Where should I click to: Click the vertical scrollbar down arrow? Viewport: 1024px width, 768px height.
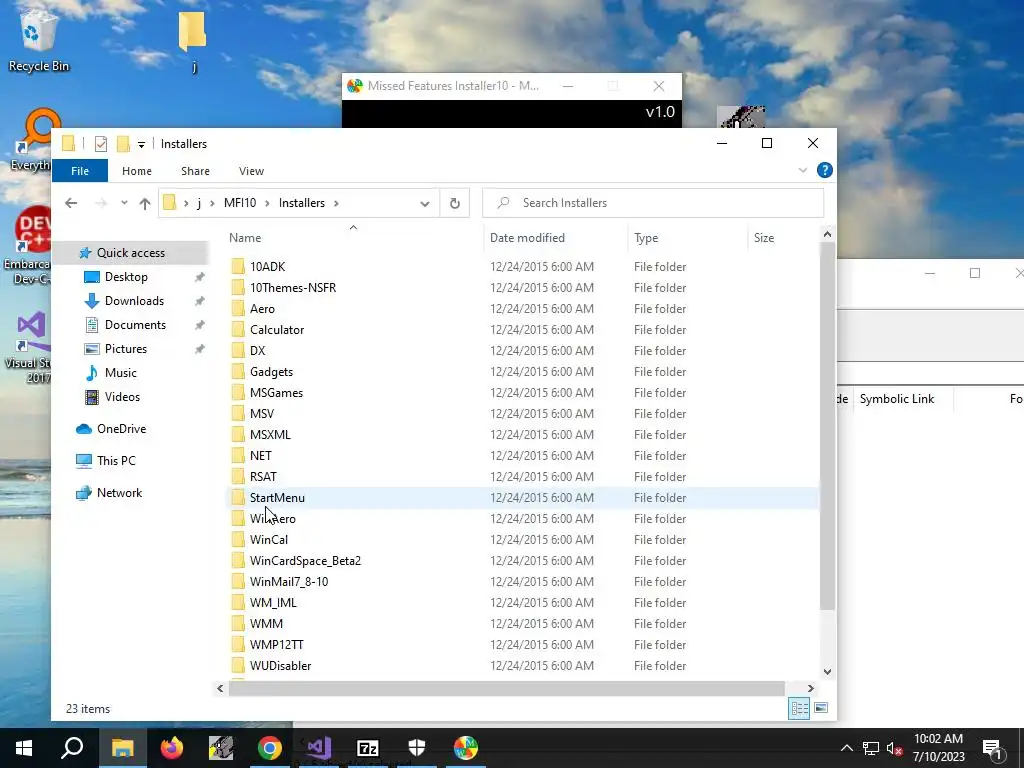[827, 671]
